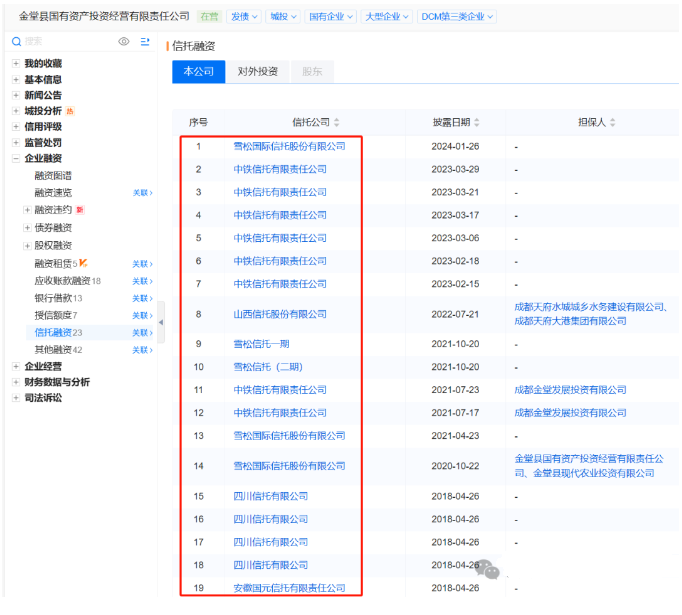Click the new badge next to 融资违约
This screenshot has height=615, width=682.
point(80,210)
